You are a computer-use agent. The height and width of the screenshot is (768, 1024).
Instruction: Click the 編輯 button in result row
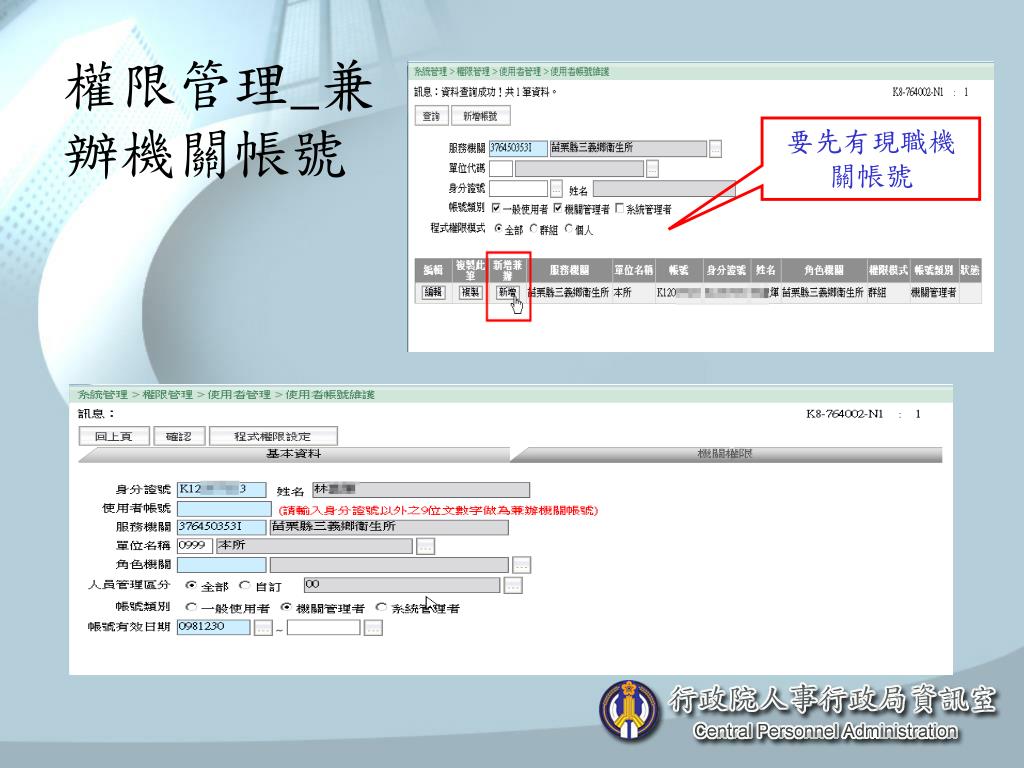click(433, 292)
